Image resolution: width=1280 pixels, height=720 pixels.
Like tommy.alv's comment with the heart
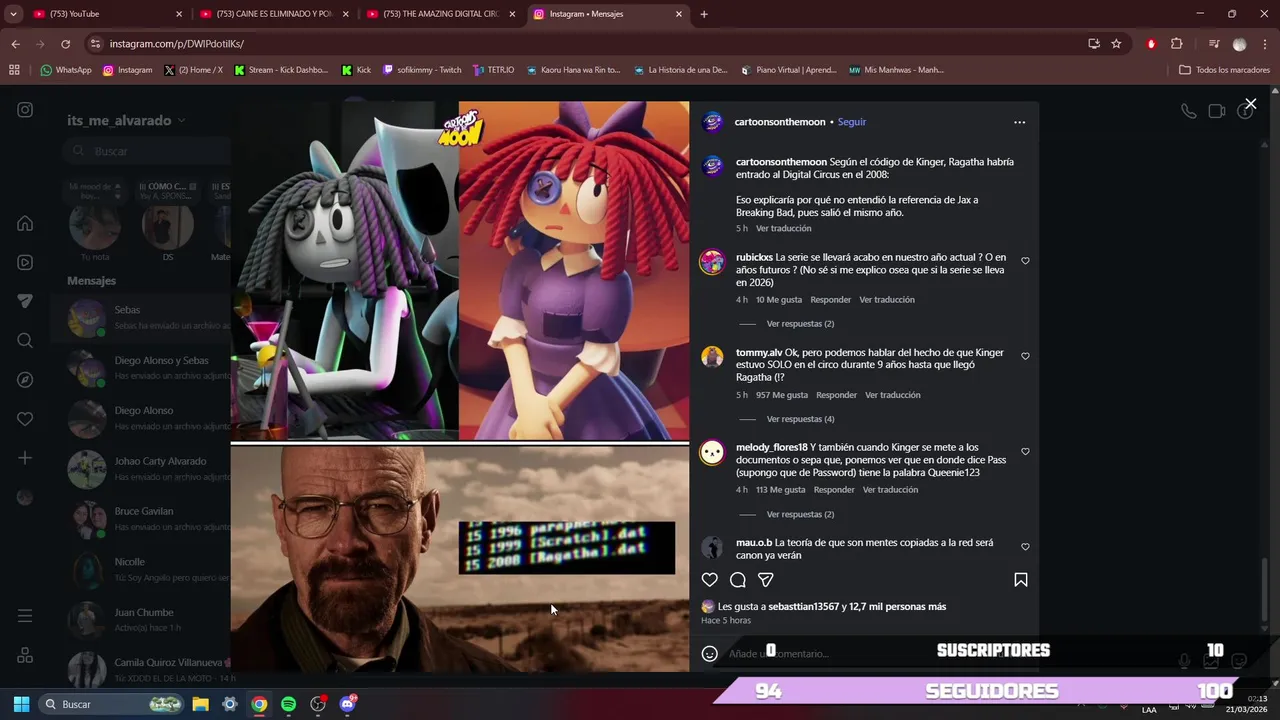point(1025,356)
